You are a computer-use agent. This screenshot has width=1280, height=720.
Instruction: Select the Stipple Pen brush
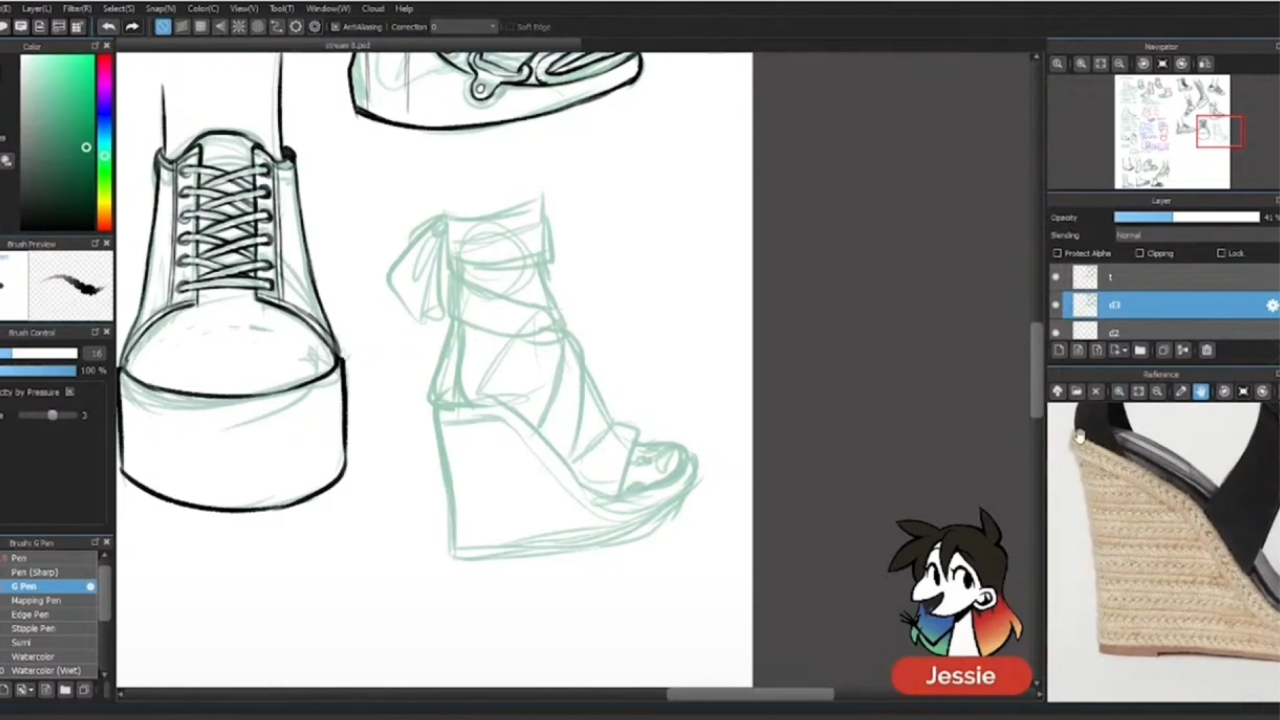point(49,628)
